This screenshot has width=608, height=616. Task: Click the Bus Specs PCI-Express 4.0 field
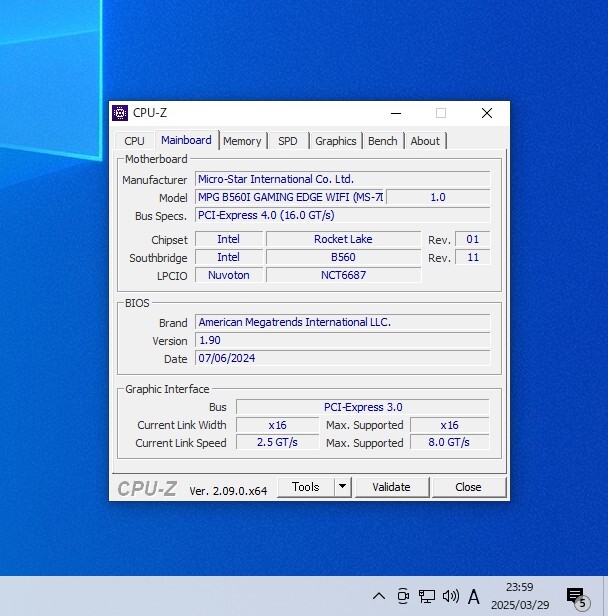coord(342,215)
